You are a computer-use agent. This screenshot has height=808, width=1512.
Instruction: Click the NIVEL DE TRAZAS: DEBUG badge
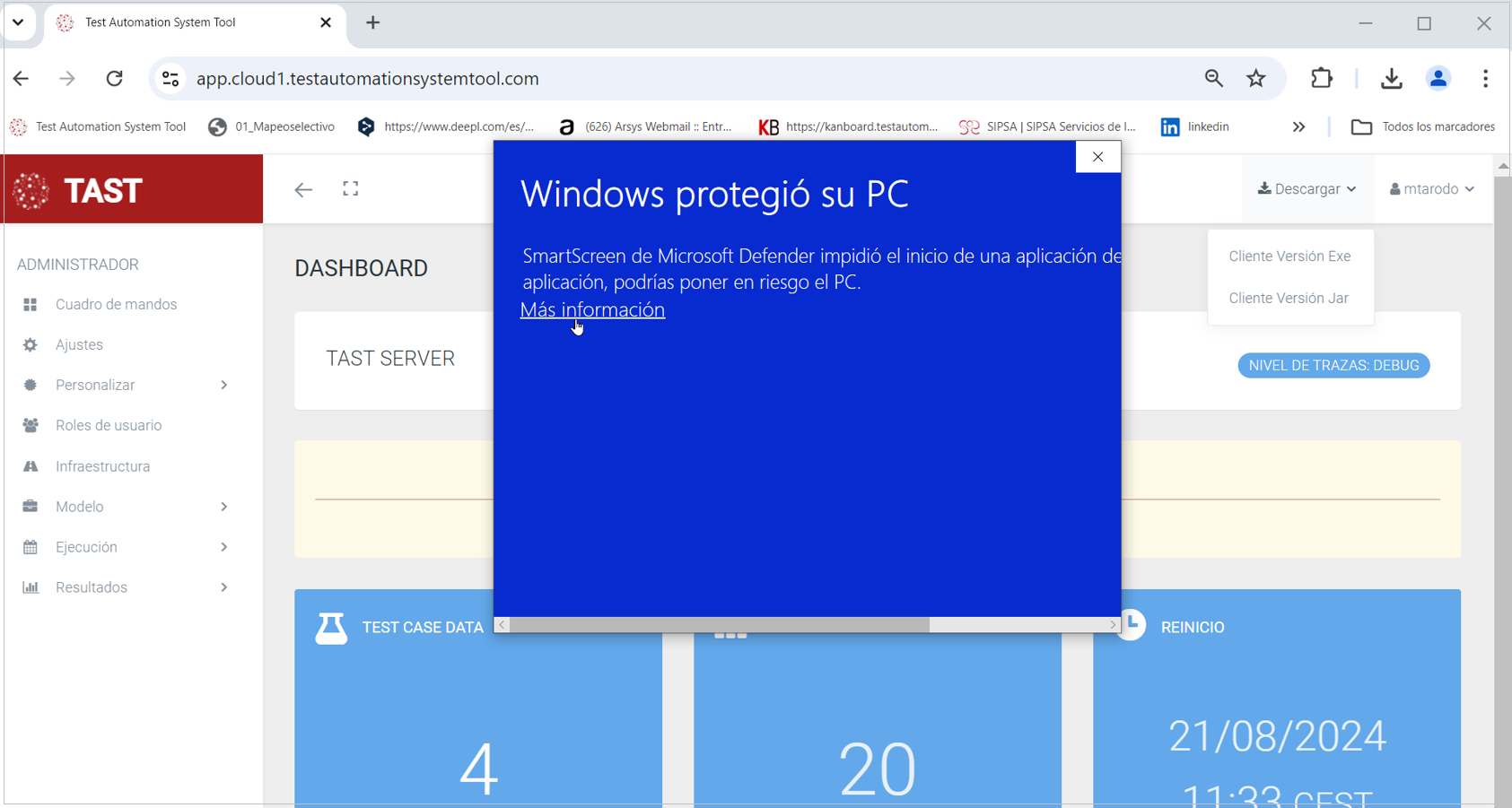pos(1333,365)
